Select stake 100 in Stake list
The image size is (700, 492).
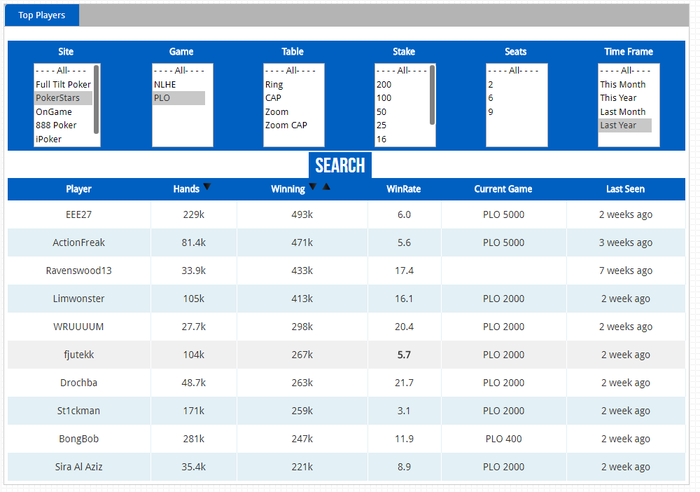[x=402, y=98]
